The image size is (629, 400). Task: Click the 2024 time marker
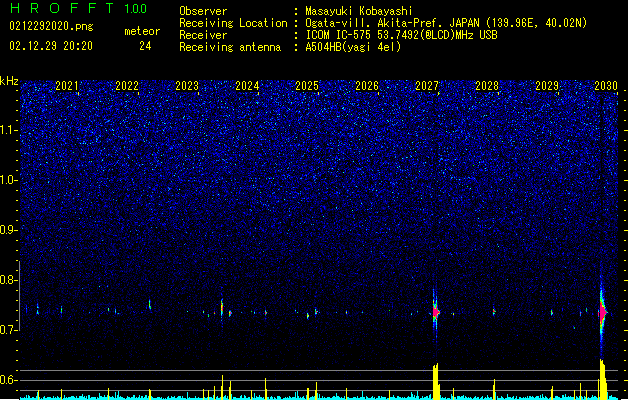pyautogui.click(x=247, y=86)
